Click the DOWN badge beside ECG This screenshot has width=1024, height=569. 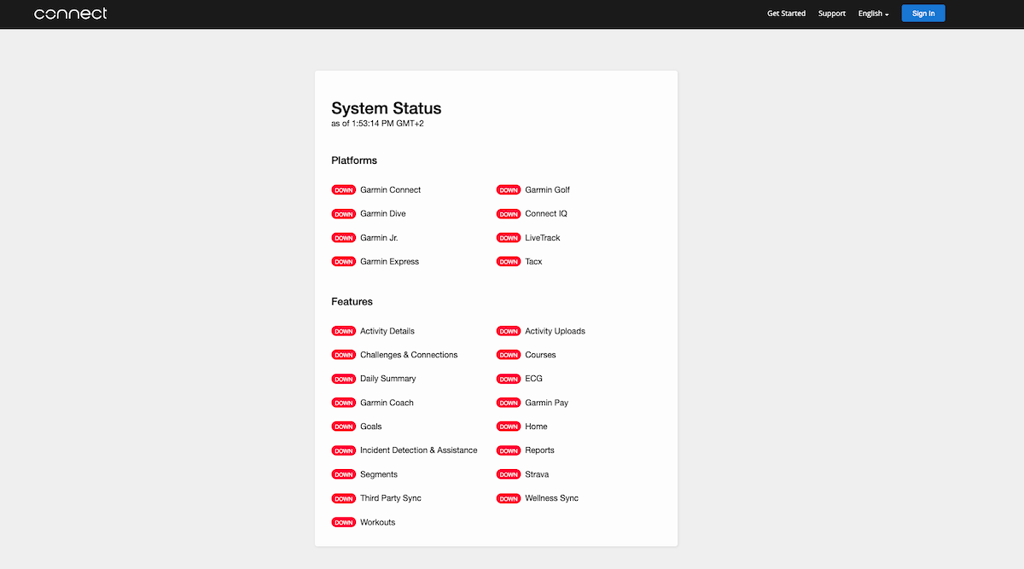[x=508, y=379]
